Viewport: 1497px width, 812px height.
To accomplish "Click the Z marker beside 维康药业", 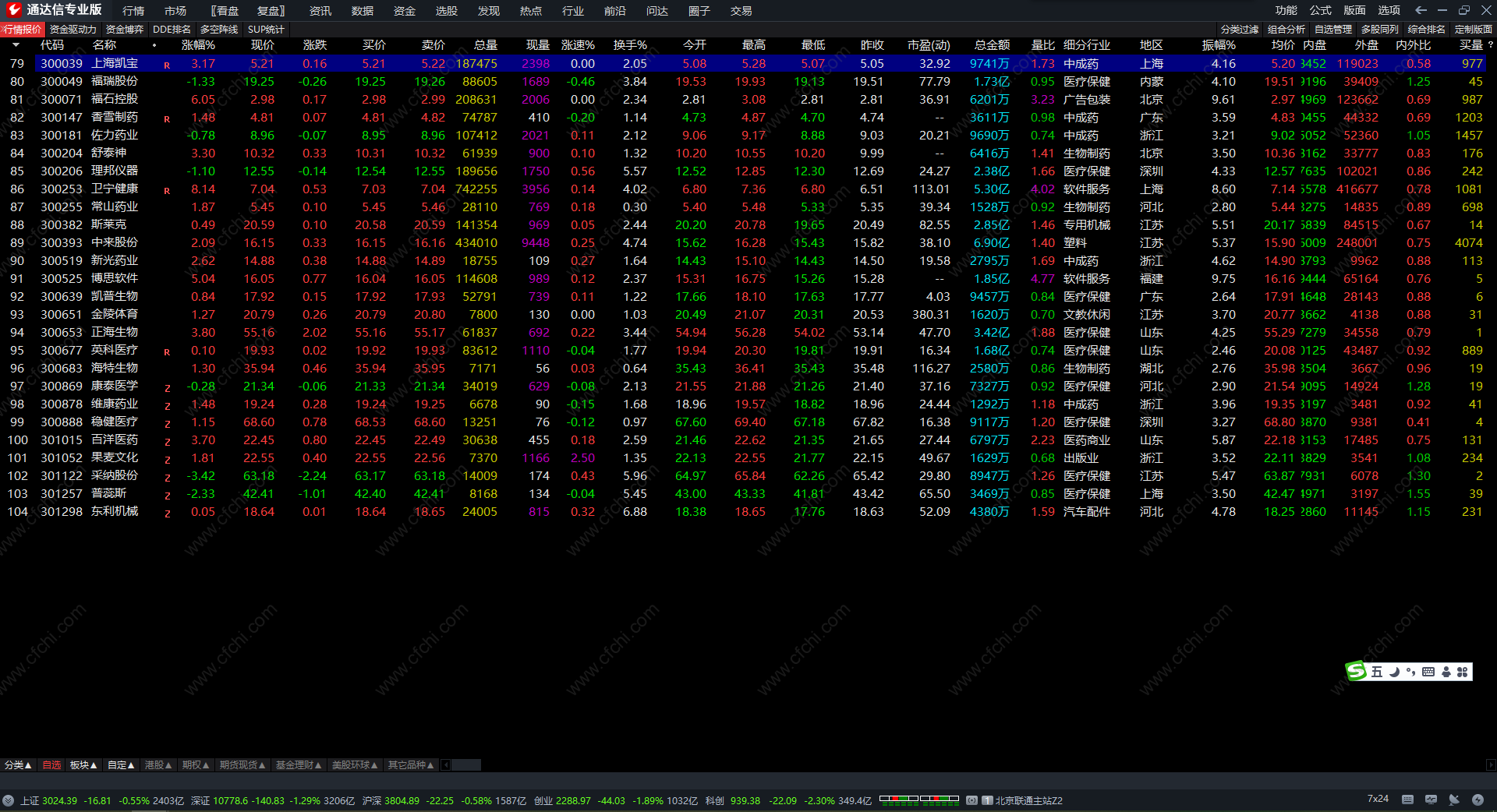I will coord(167,406).
